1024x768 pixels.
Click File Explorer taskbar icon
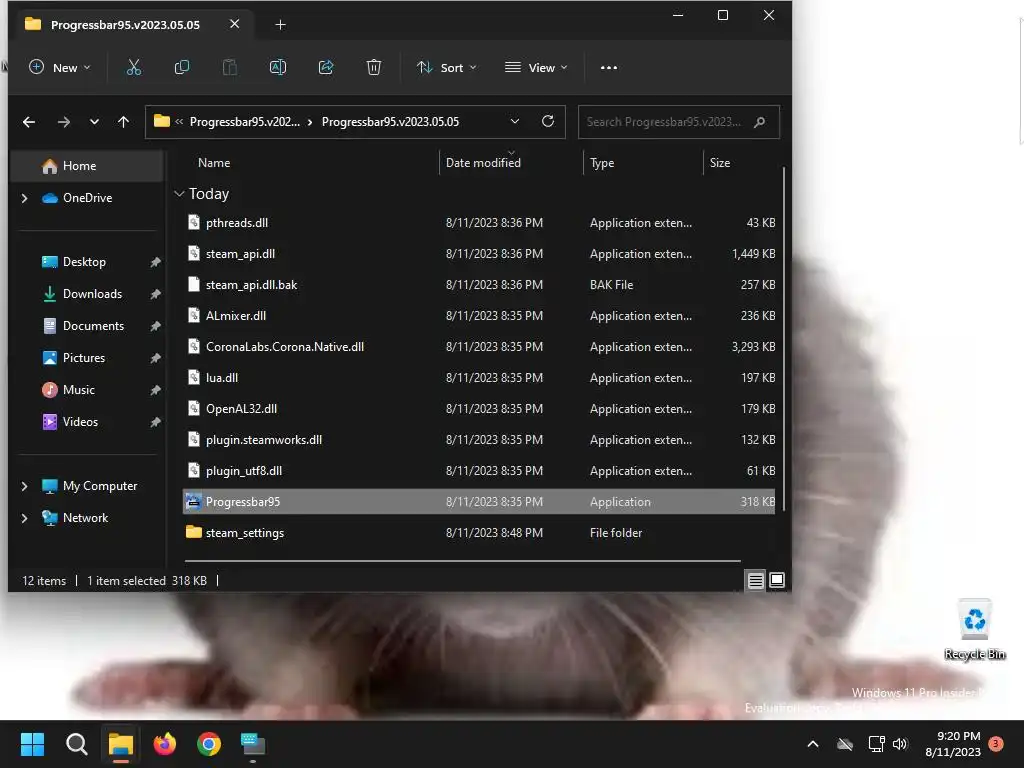tap(121, 744)
